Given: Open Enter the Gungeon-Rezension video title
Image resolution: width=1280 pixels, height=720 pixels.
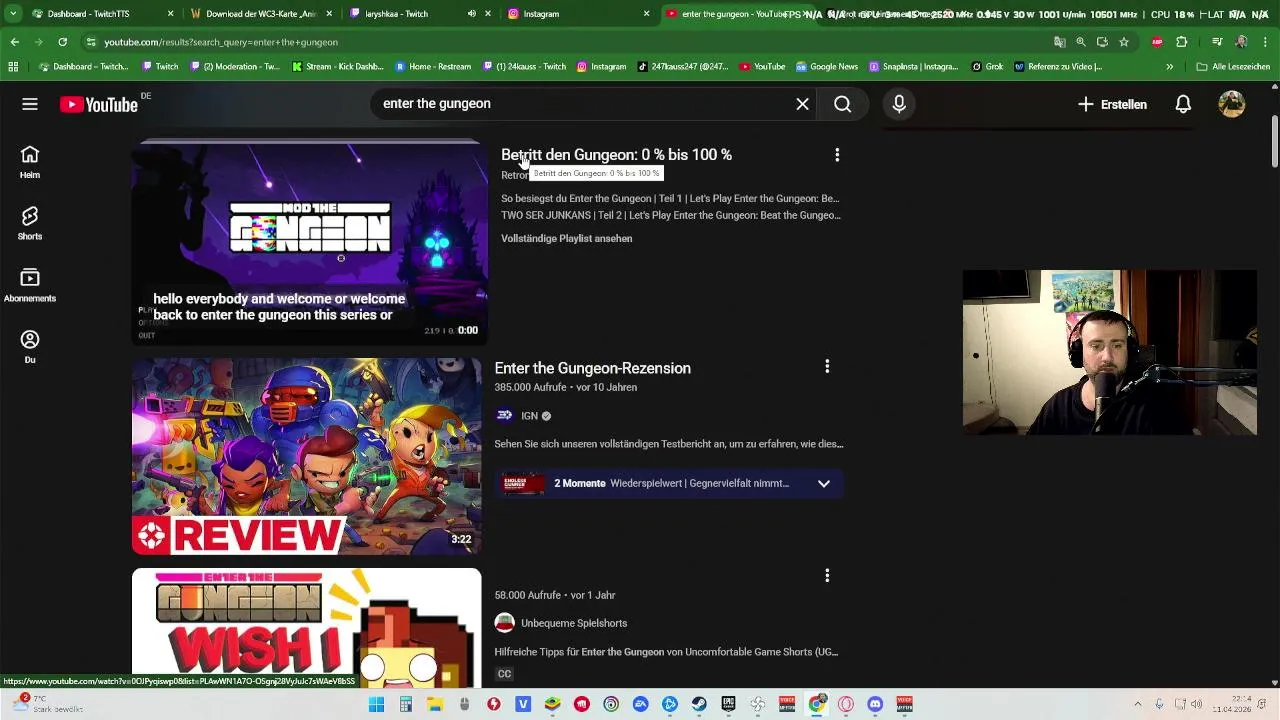Looking at the screenshot, I should (593, 368).
